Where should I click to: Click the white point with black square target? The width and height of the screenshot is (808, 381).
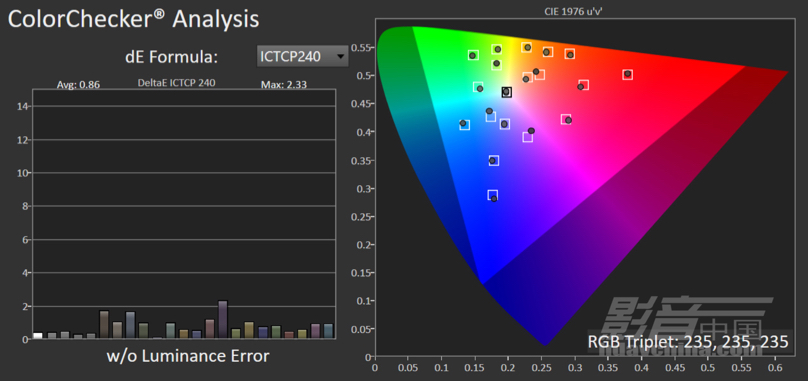click(507, 92)
